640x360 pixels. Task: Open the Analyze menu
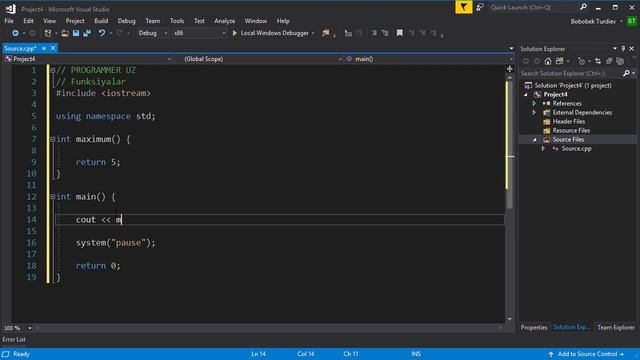pyautogui.click(x=224, y=21)
